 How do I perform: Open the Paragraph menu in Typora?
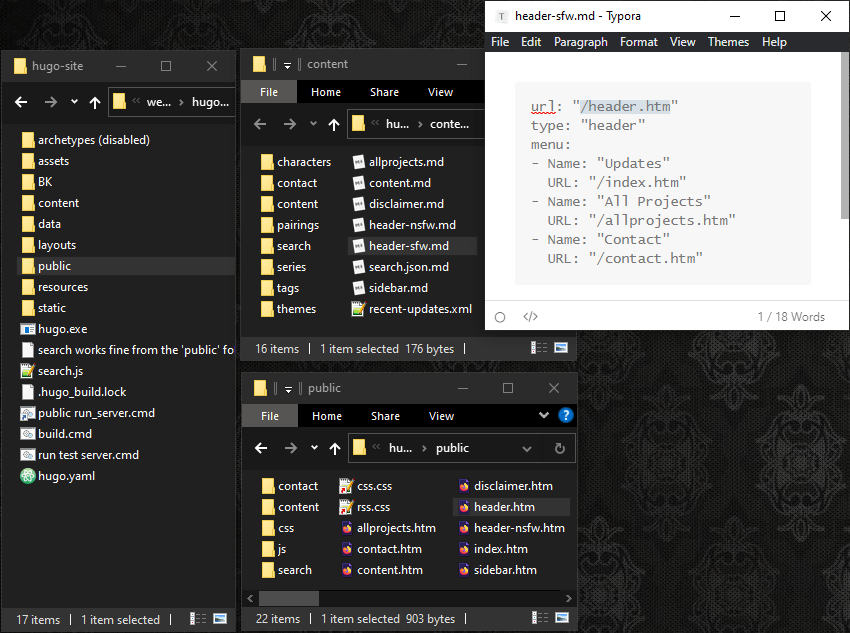[580, 42]
